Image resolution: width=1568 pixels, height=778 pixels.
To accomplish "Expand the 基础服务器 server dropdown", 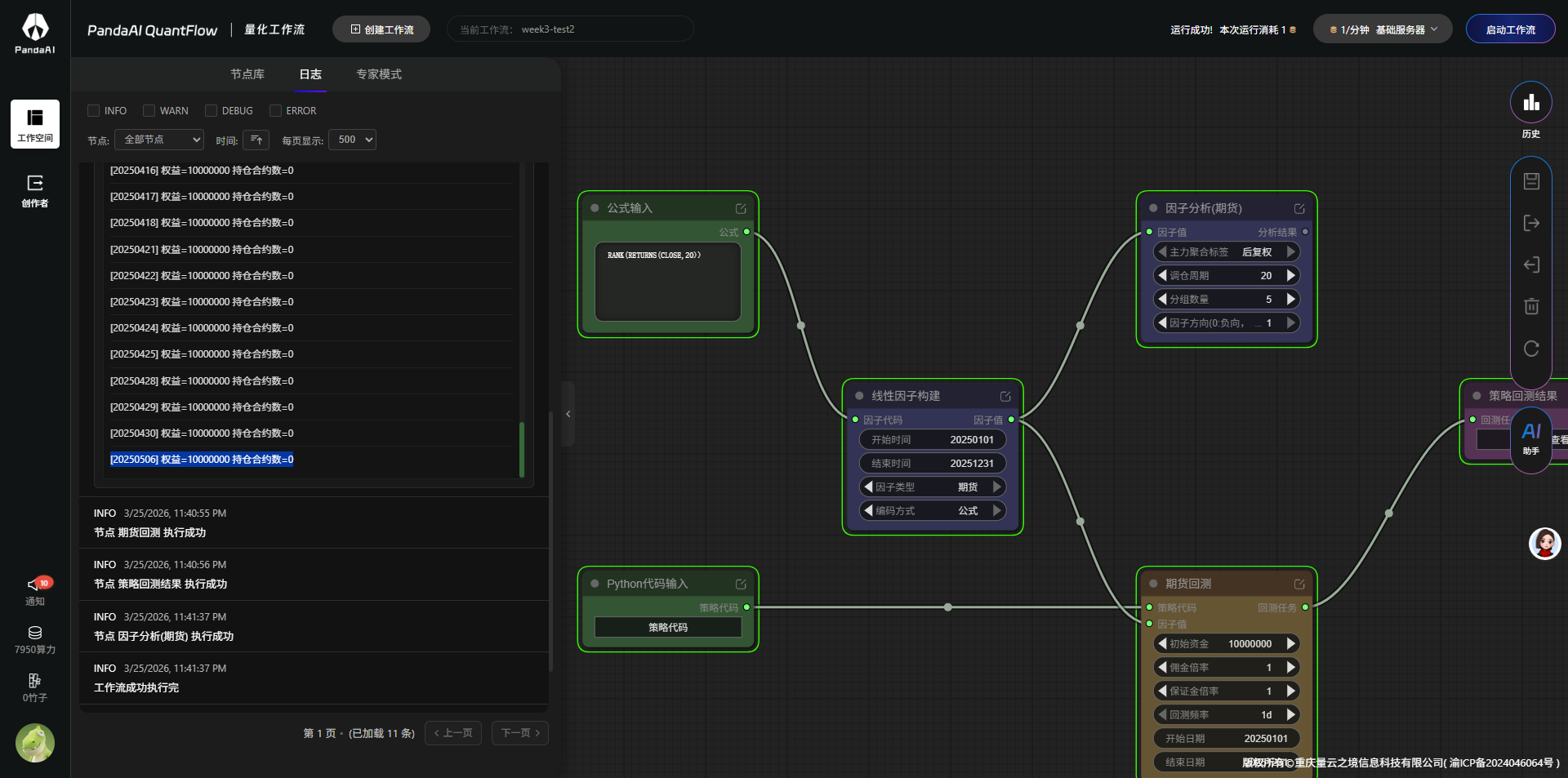I will pos(1383,29).
